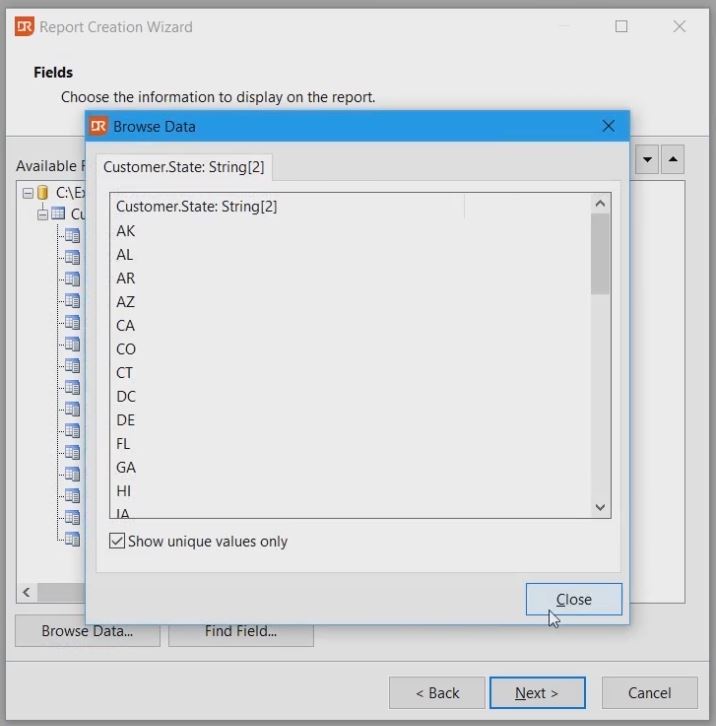Toggle Show unique values only checkbox

118,541
